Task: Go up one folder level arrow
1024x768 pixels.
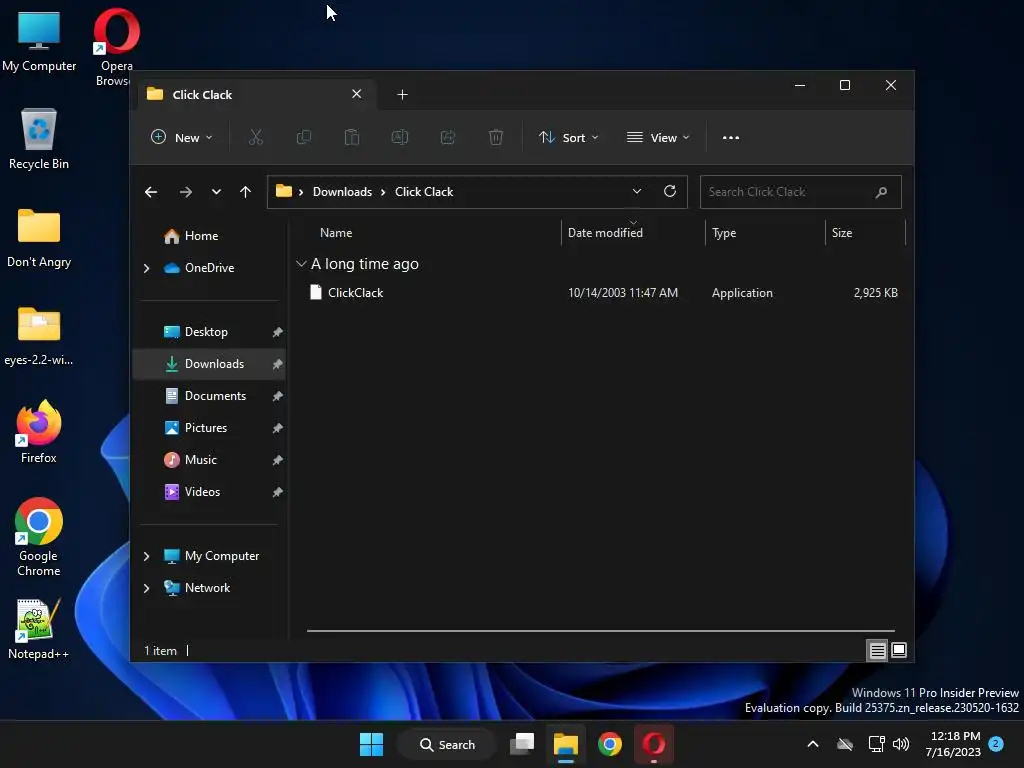Action: coord(245,192)
